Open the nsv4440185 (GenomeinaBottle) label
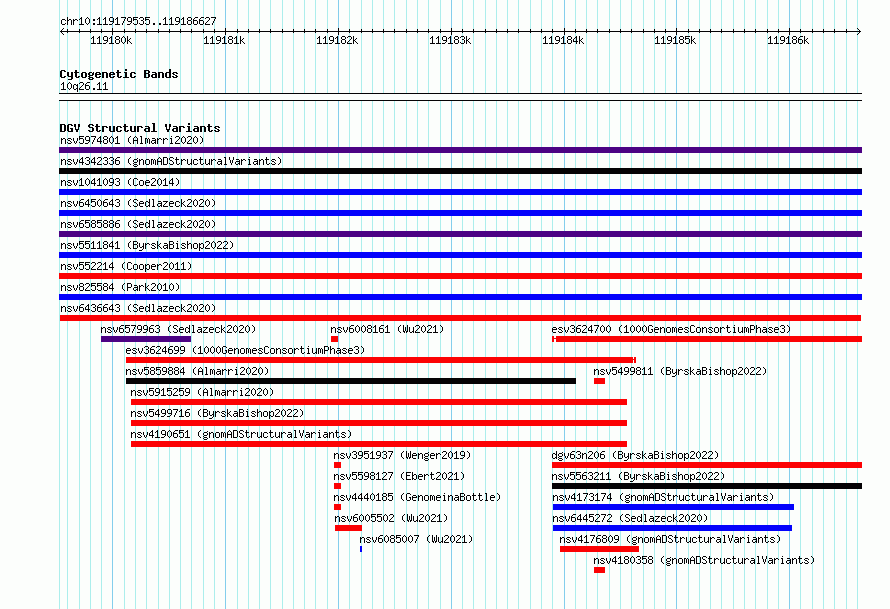890x609 pixels. pos(417,497)
